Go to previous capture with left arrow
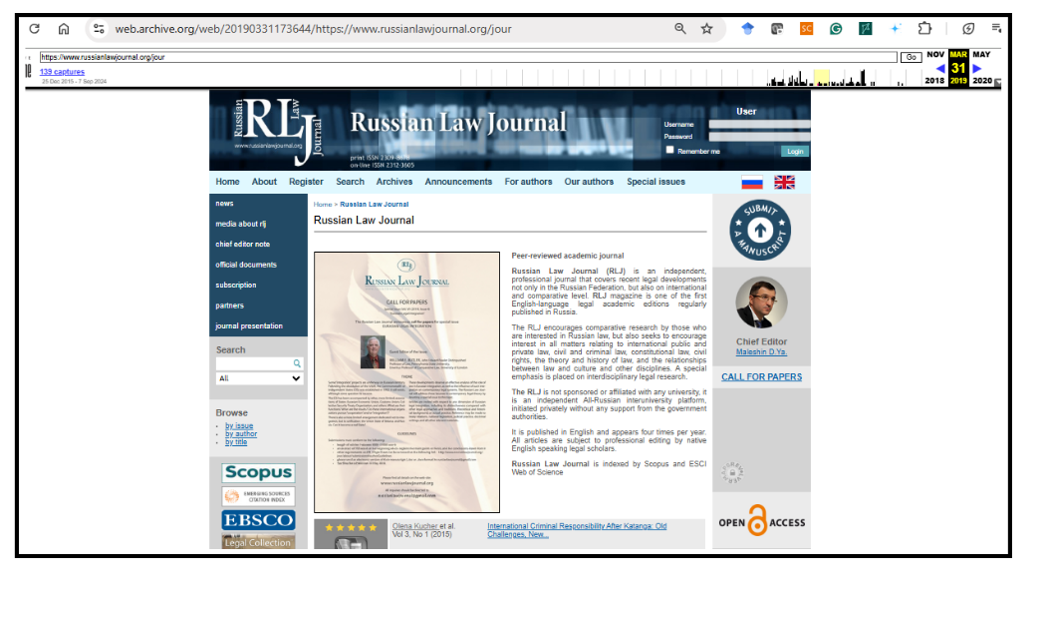1051x617 pixels. (940, 68)
